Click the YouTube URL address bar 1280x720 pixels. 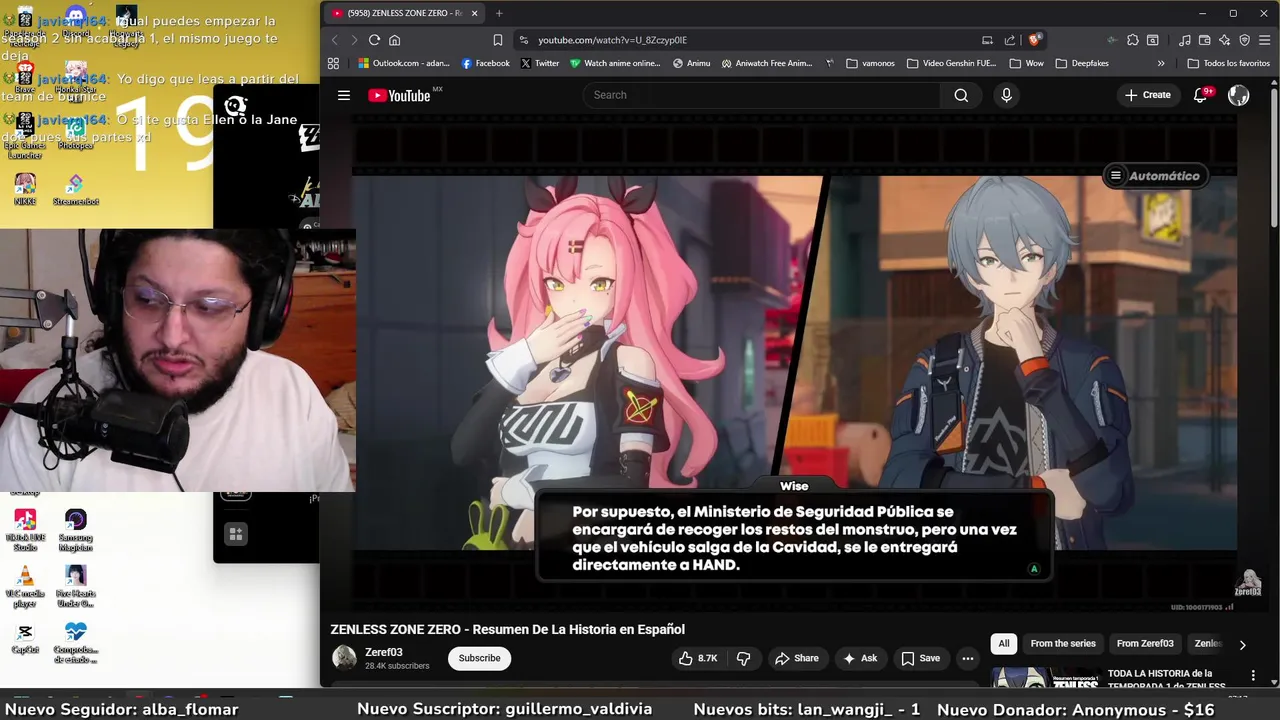(x=612, y=40)
